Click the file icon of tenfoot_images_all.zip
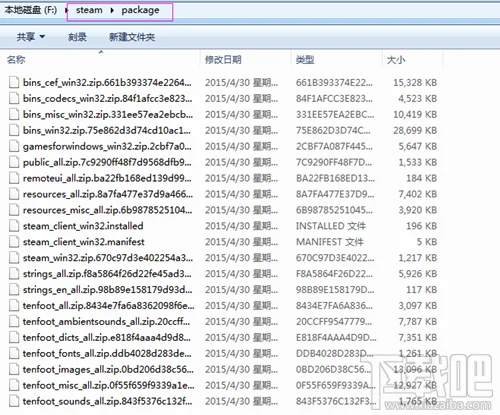The image size is (500, 415). tap(14, 369)
